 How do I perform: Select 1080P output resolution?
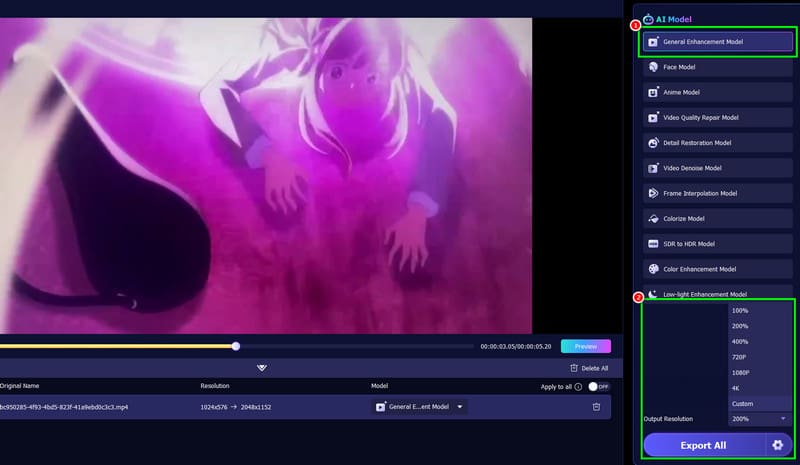coord(760,373)
